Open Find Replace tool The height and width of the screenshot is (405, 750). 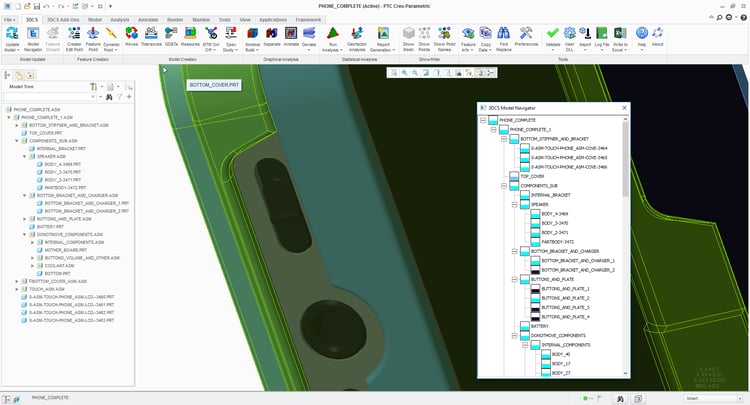[504, 39]
